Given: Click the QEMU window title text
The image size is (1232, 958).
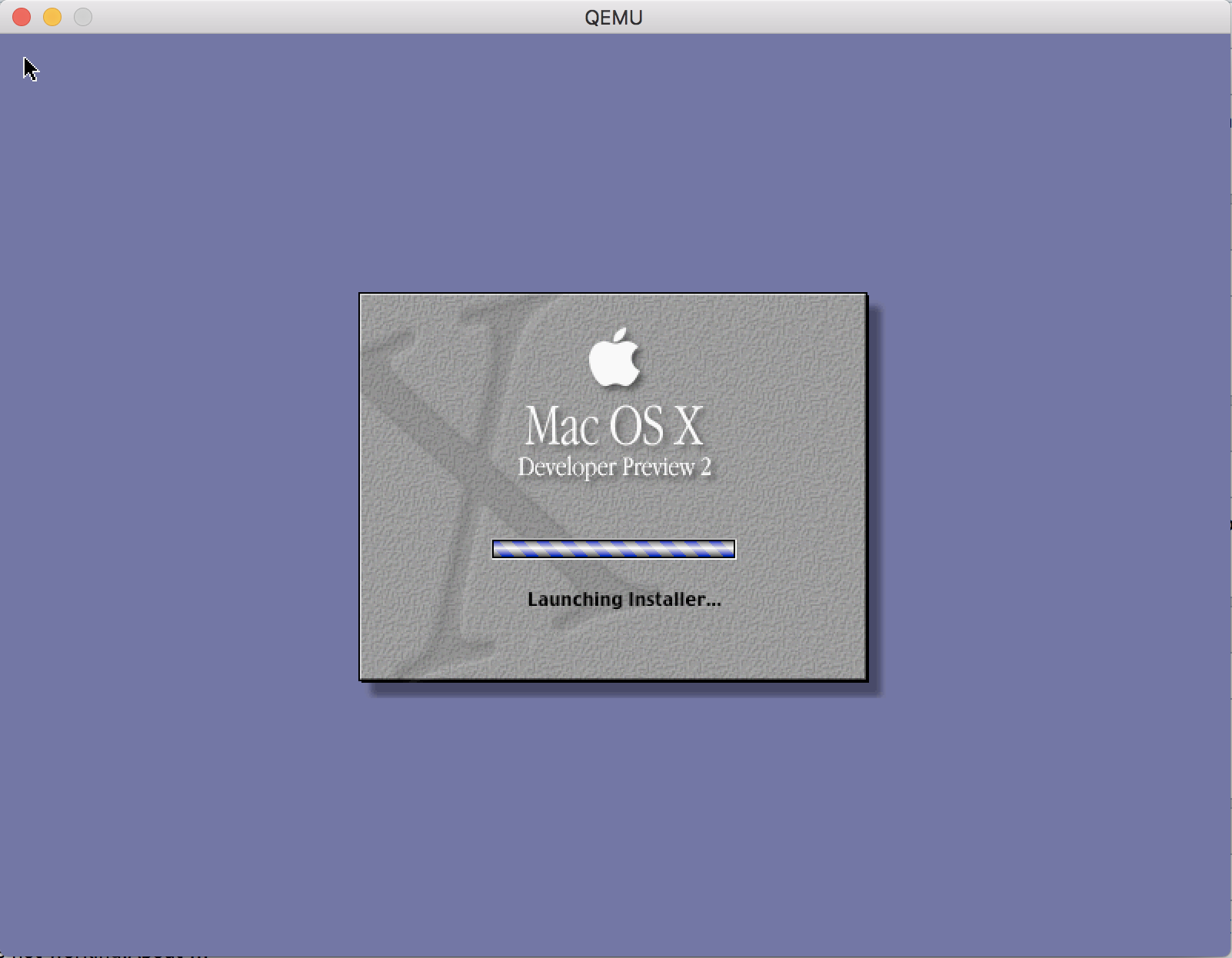Looking at the screenshot, I should (x=614, y=17).
